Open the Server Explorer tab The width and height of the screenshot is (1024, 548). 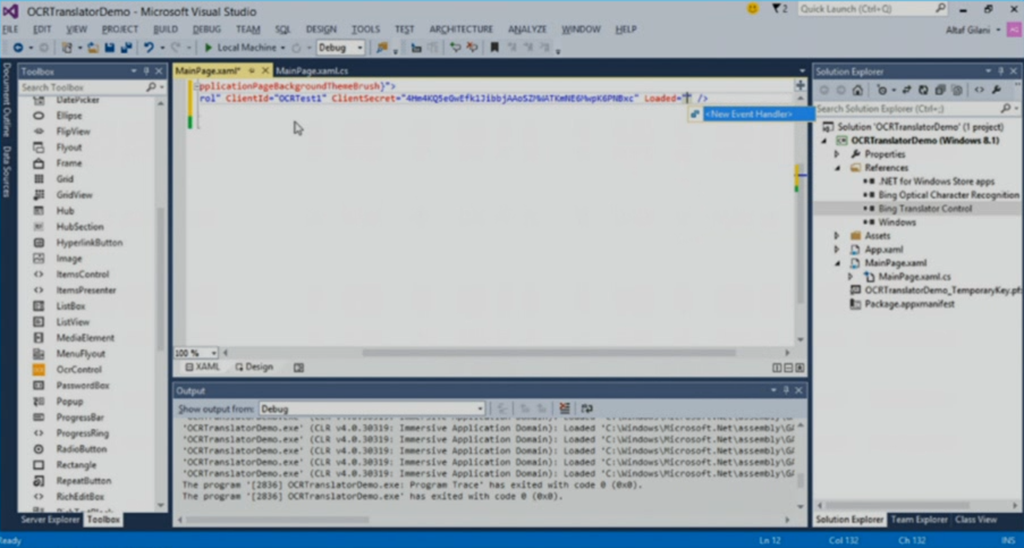(50, 519)
